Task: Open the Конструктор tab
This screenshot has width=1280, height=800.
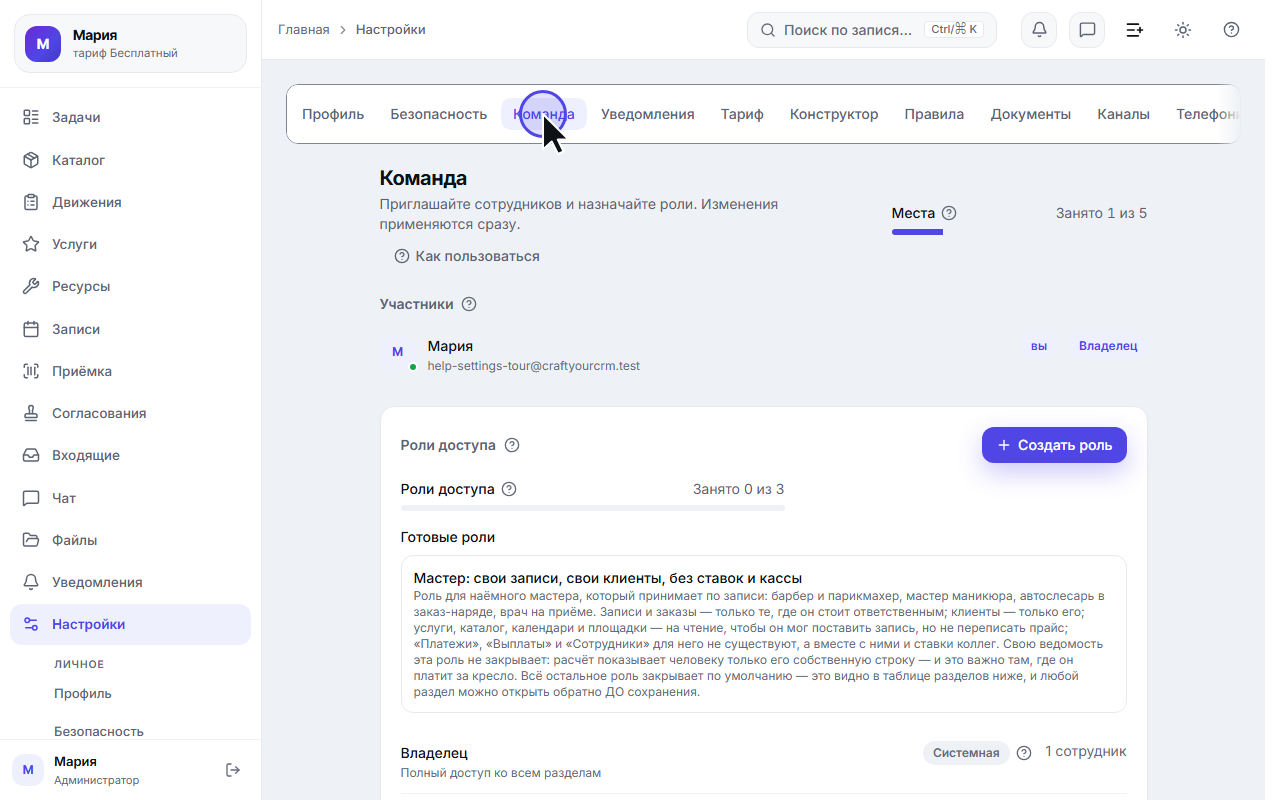Action: [834, 114]
